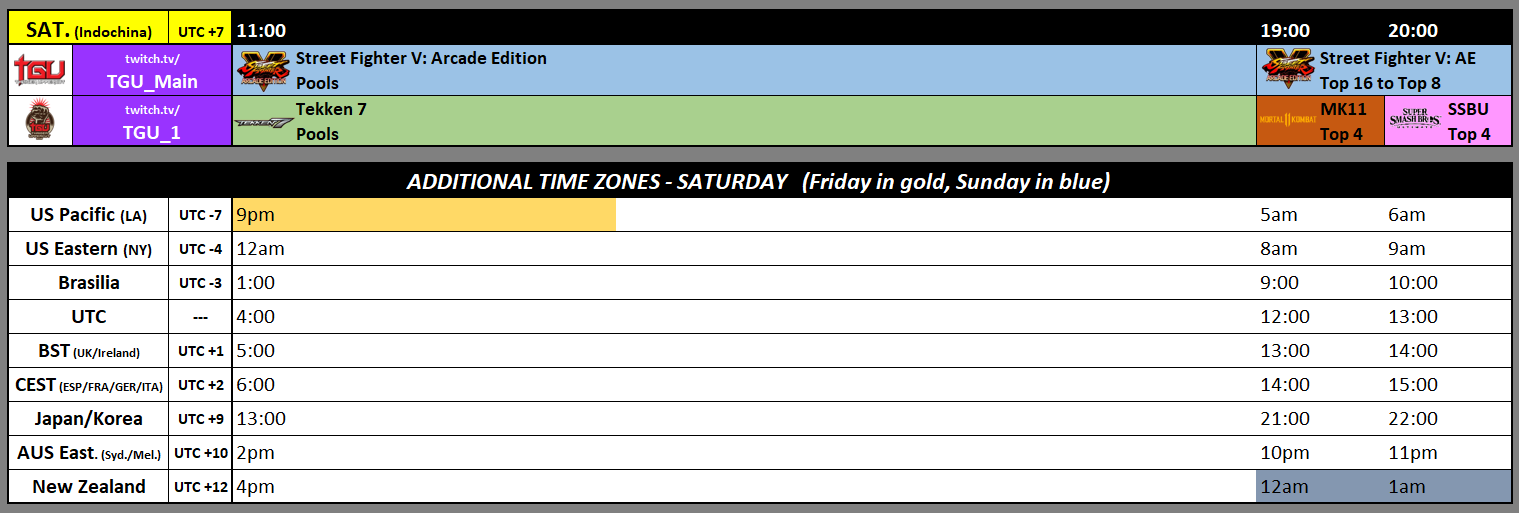The width and height of the screenshot is (1519, 513).
Task: Click the Super Smash Bros Ultimate logo
Action: 1413,120
